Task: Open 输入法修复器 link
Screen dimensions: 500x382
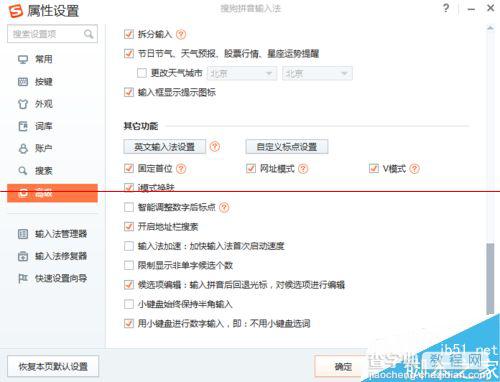Action: 61,256
